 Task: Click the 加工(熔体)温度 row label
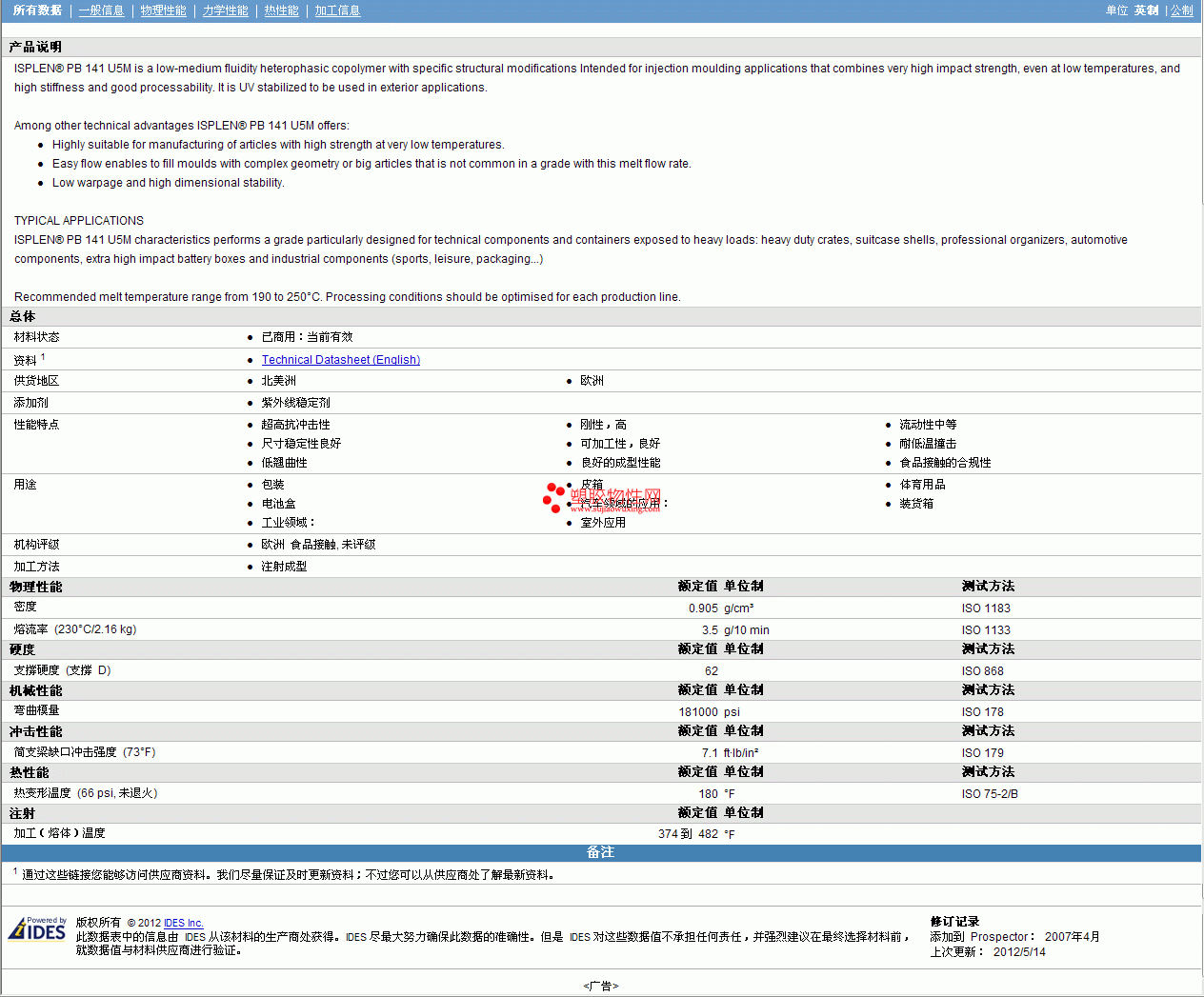coord(59,833)
